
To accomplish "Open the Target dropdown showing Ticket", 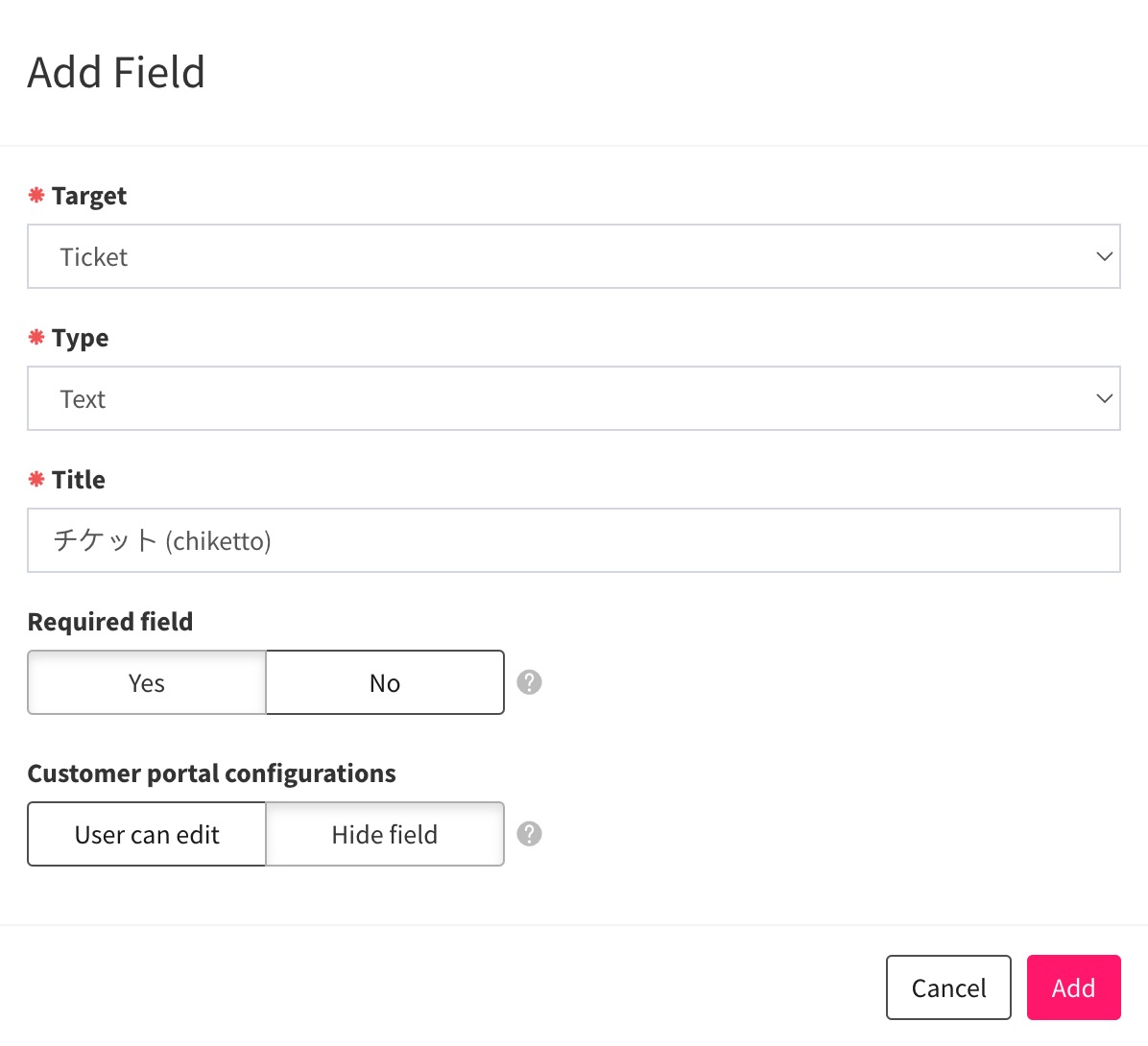I will [574, 256].
